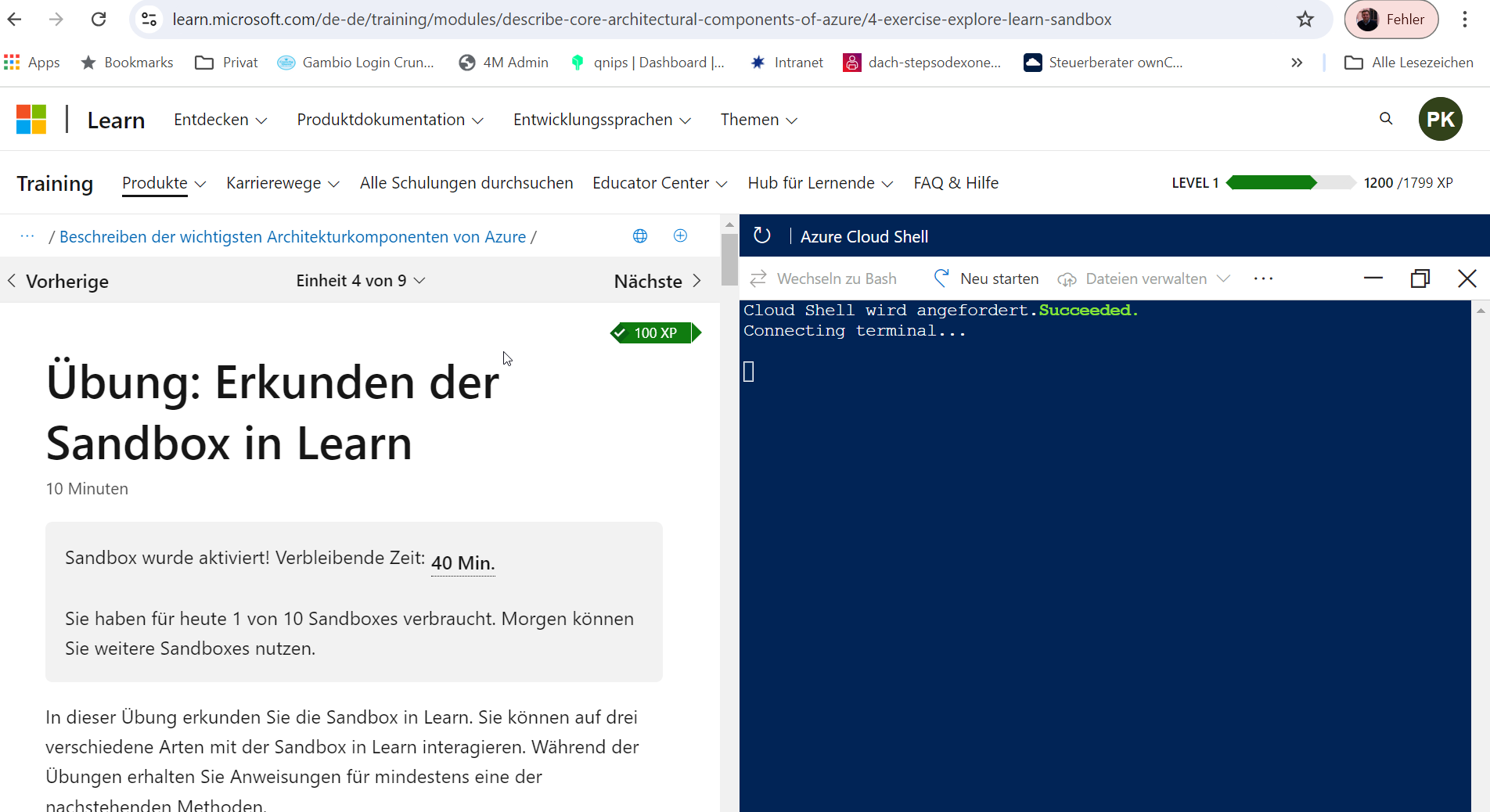Open Steuerberater ownCloud bookmark
1490x812 pixels.
1103,63
